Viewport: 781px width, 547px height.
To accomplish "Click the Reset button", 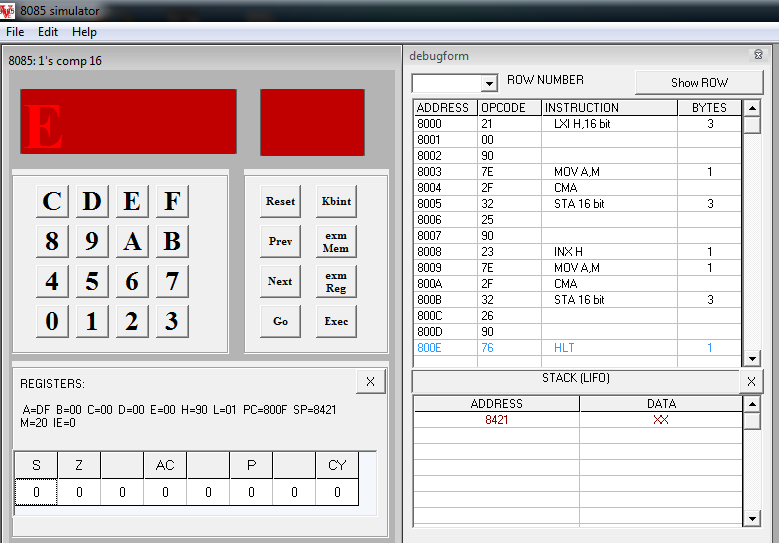I will 280,201.
